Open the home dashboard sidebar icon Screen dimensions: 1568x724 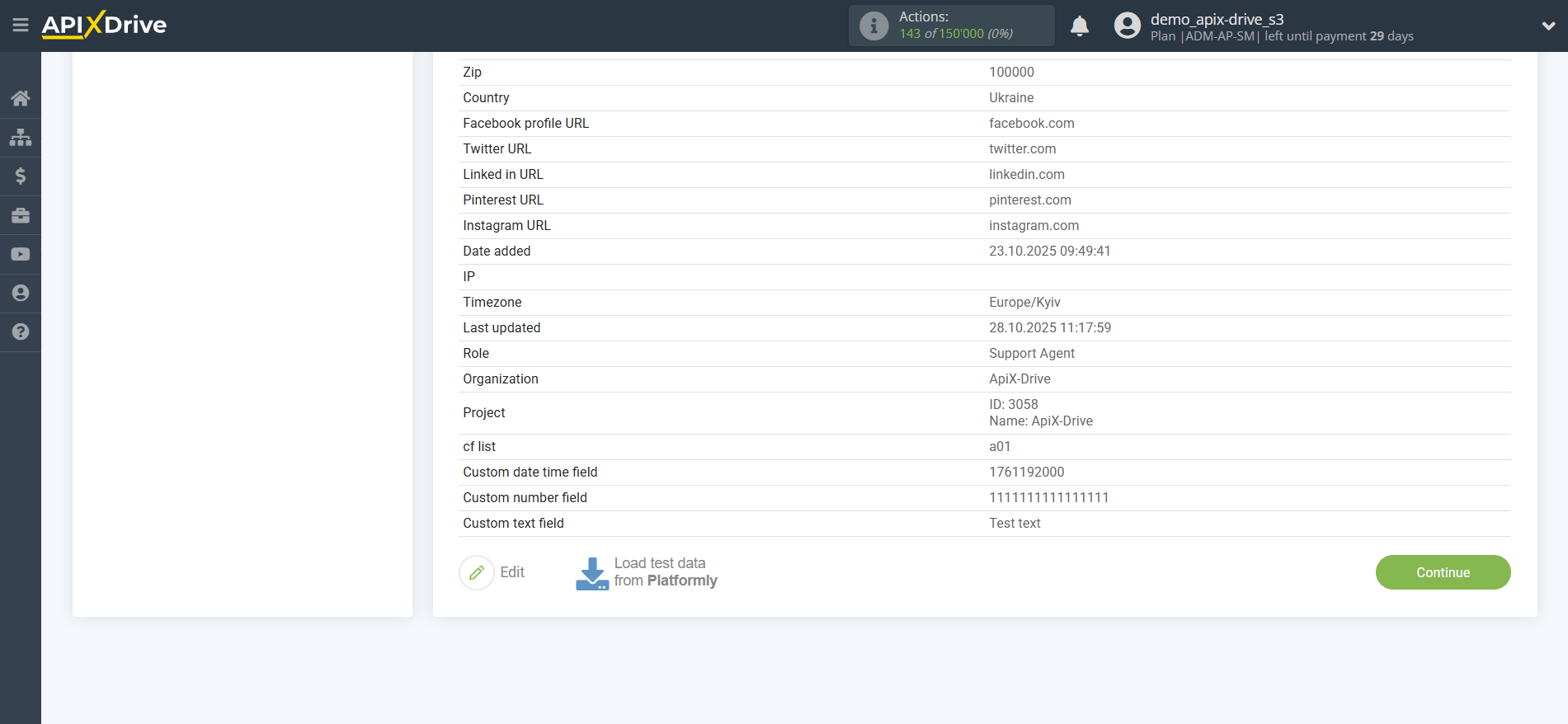[x=21, y=98]
